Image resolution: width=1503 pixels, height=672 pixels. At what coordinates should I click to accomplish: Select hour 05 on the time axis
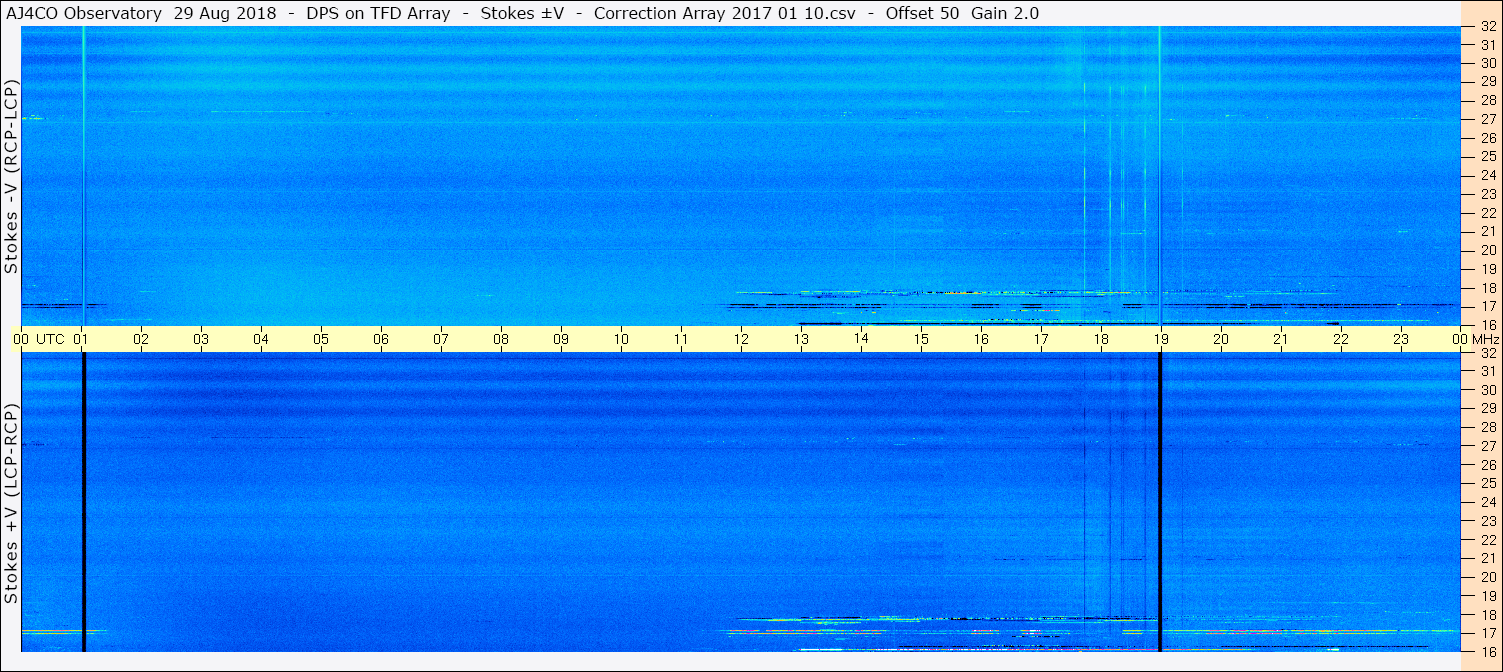[321, 339]
